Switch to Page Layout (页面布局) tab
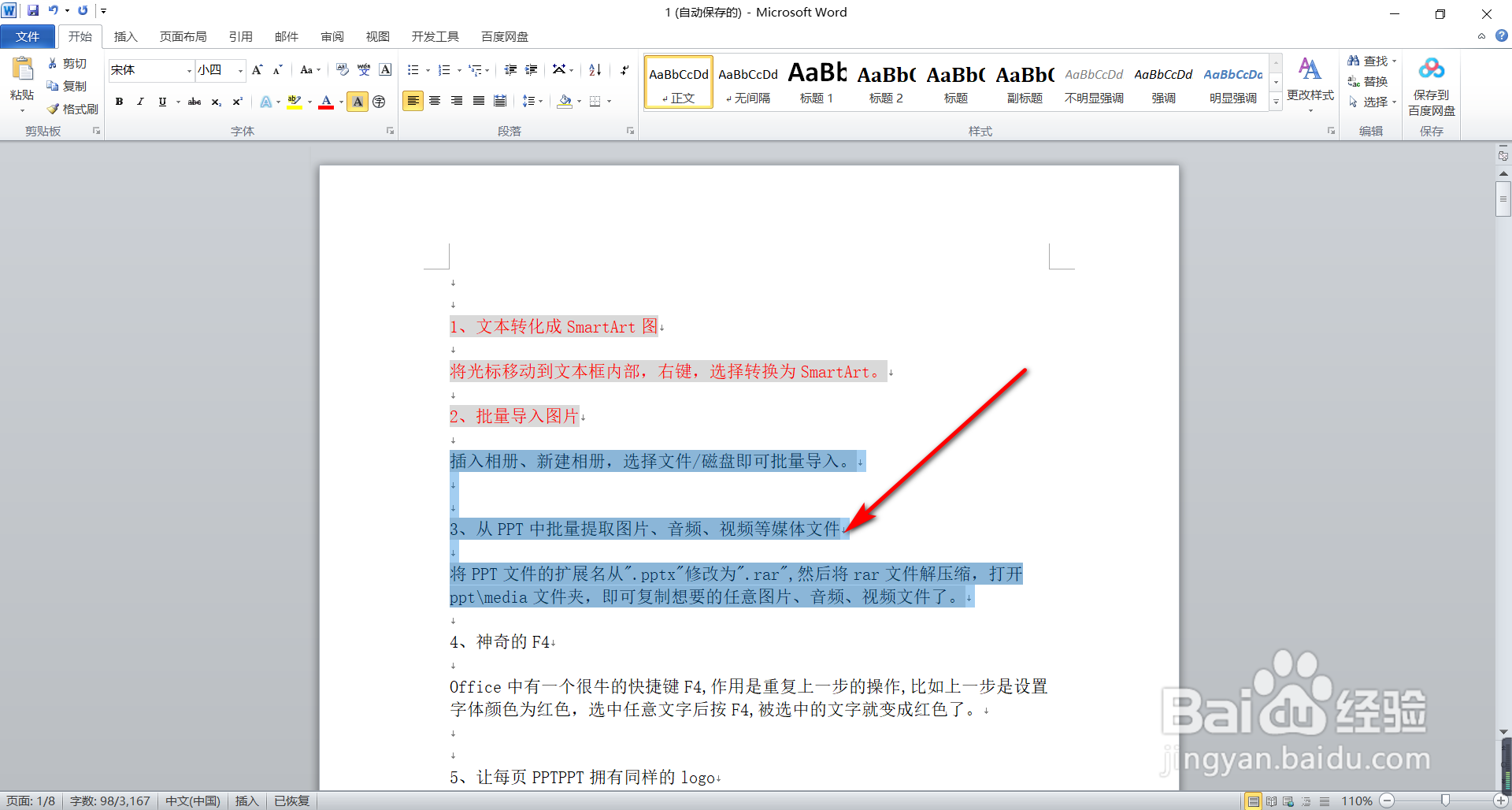Viewport: 1512px width, 810px height. coord(183,36)
